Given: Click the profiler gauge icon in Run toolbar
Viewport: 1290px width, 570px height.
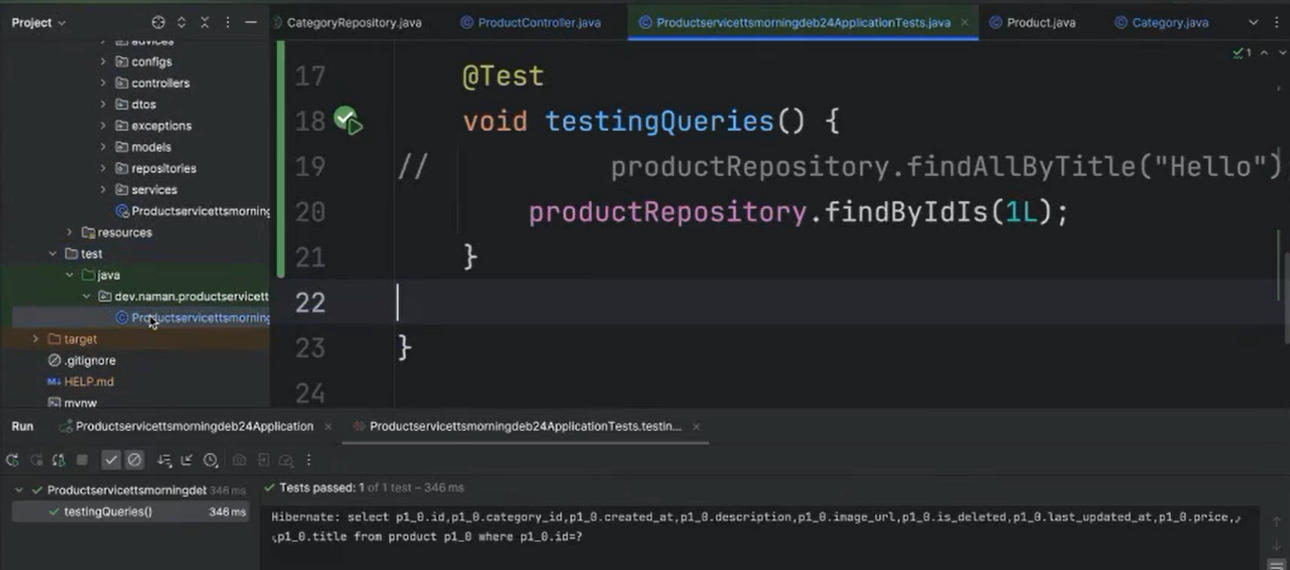Looking at the screenshot, I should 286,460.
